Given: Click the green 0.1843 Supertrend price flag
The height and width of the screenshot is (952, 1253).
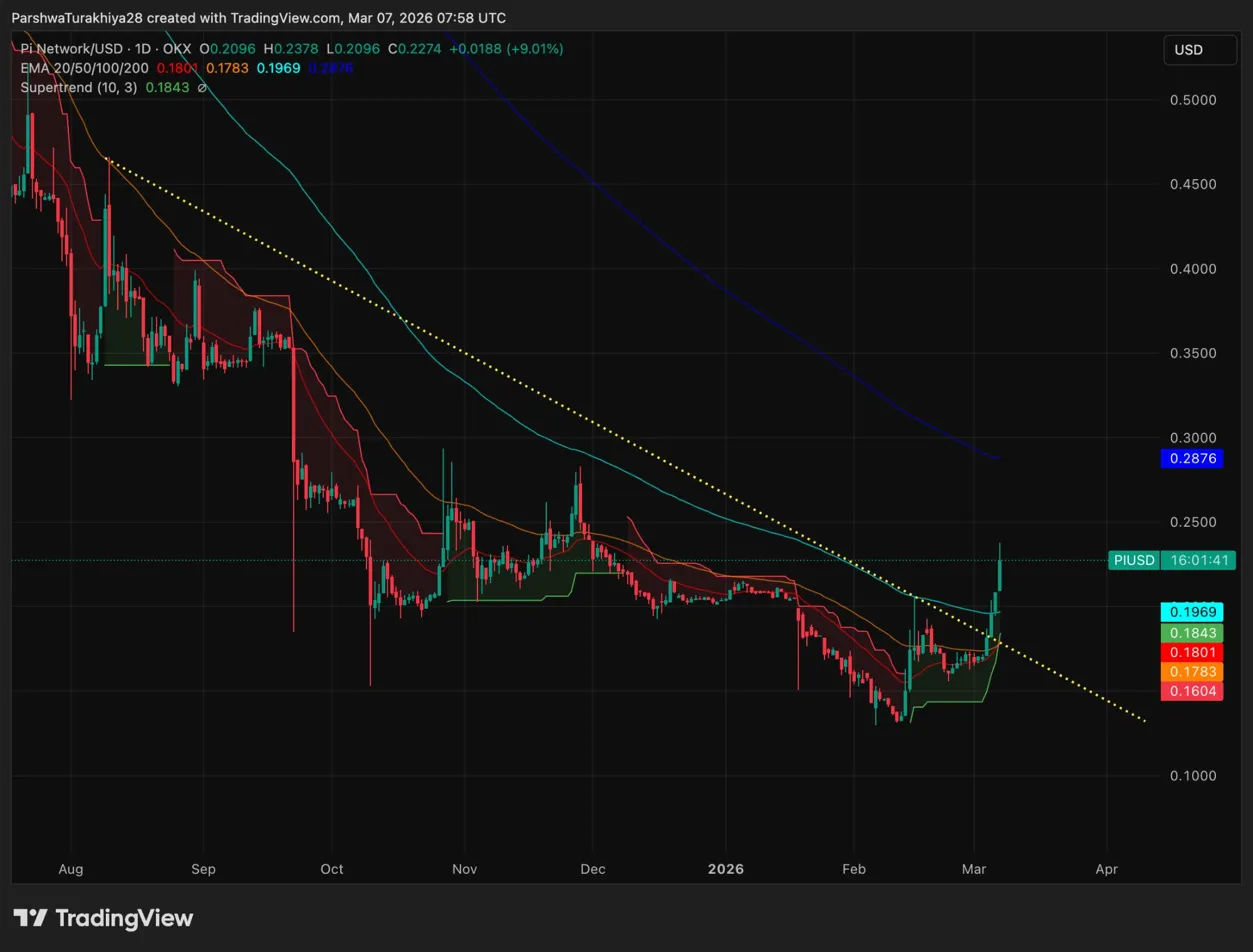Looking at the screenshot, I should [1192, 632].
